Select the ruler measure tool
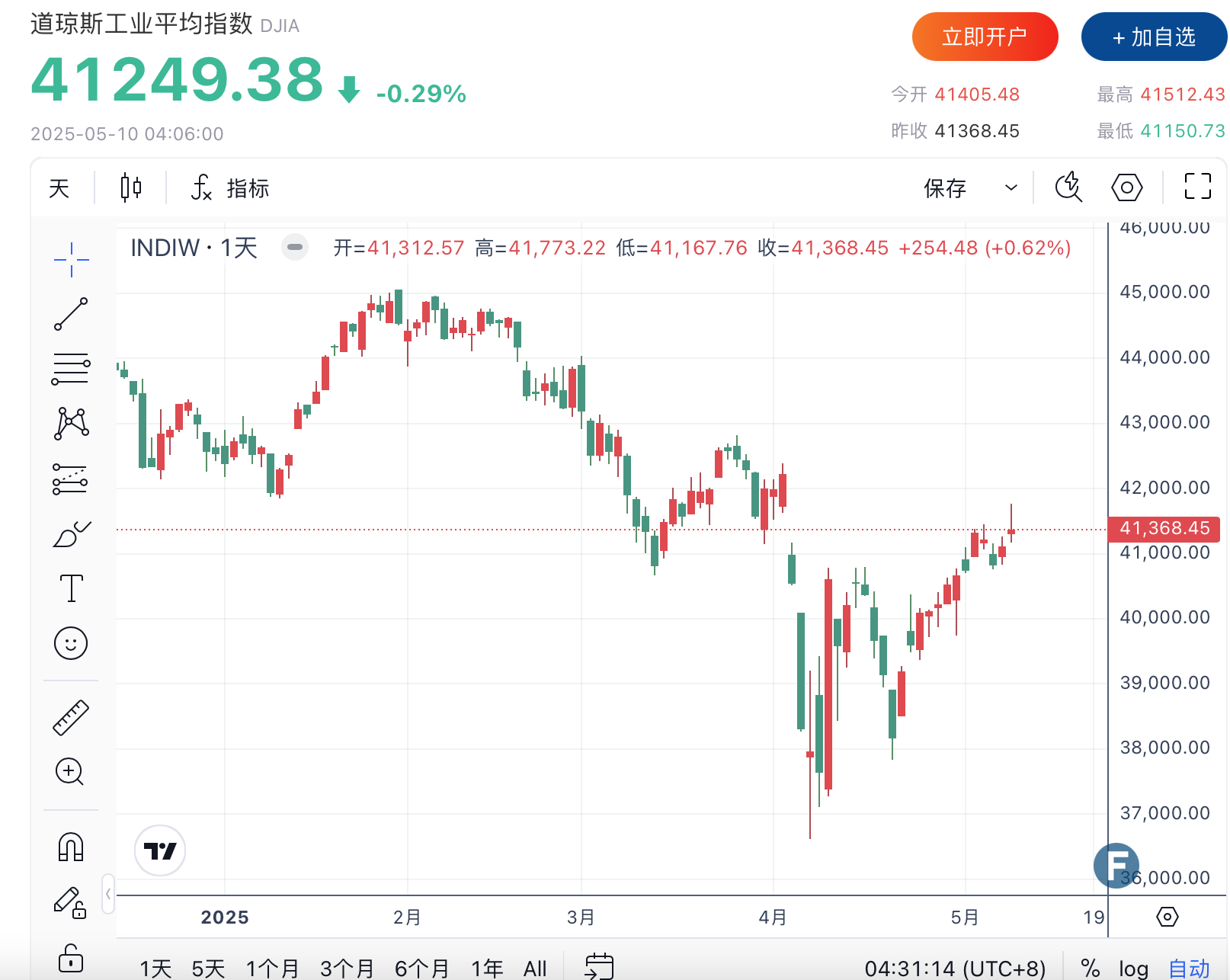1230x980 pixels. click(71, 718)
